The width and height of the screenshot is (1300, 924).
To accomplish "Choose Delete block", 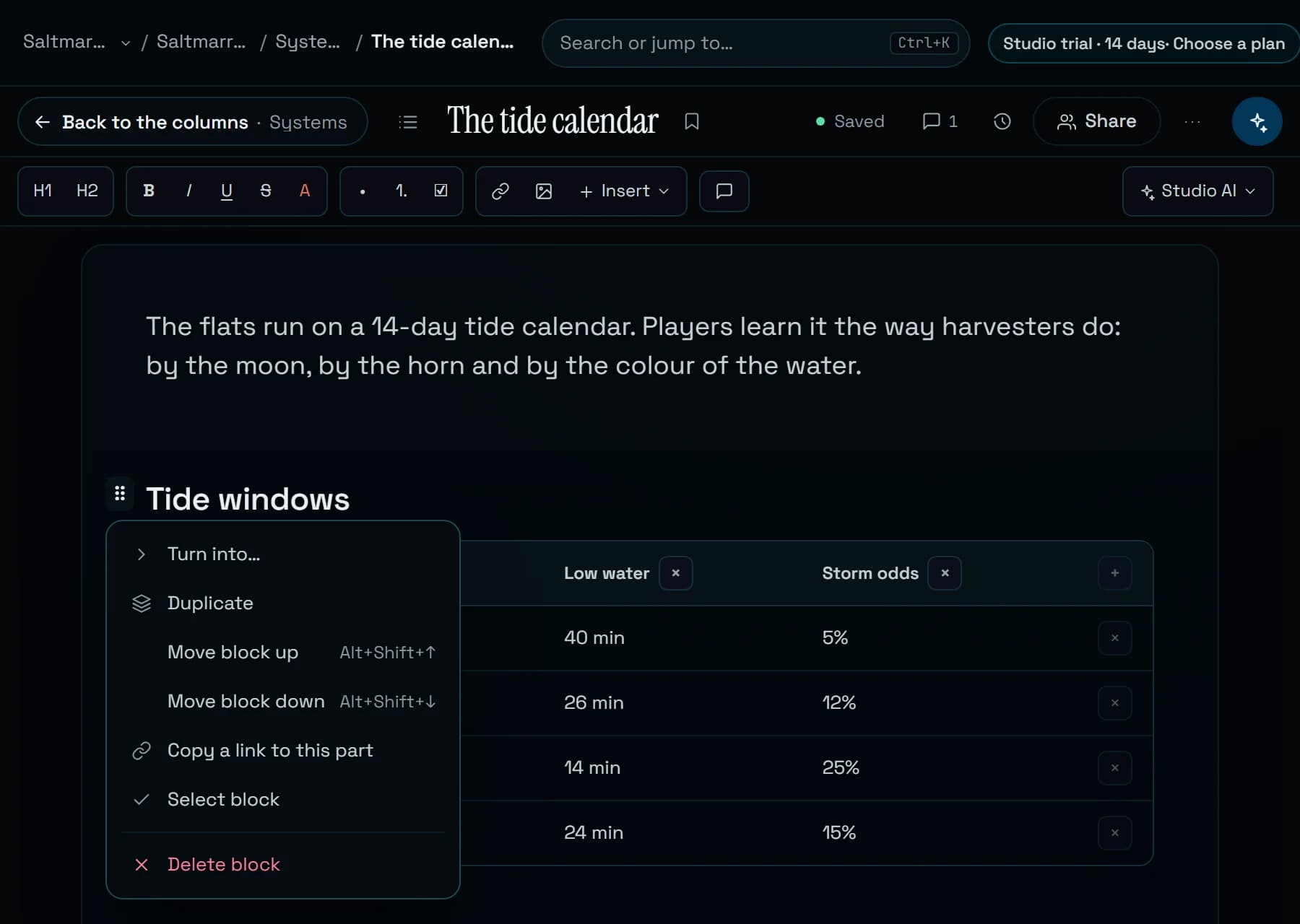I will 283,864.
